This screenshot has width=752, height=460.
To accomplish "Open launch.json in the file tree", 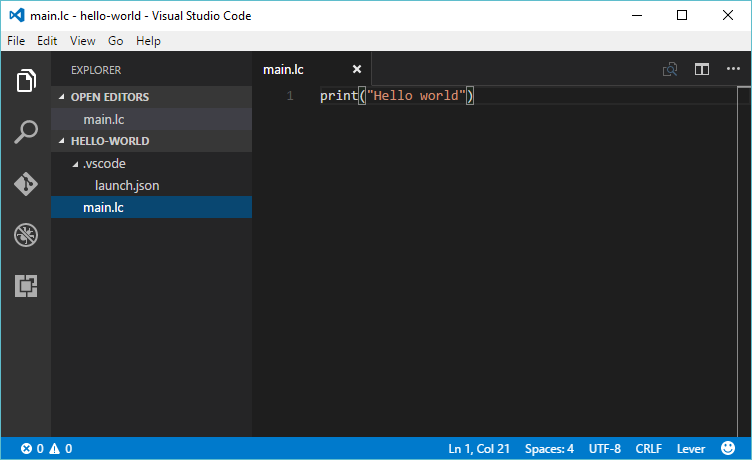I will (x=127, y=185).
